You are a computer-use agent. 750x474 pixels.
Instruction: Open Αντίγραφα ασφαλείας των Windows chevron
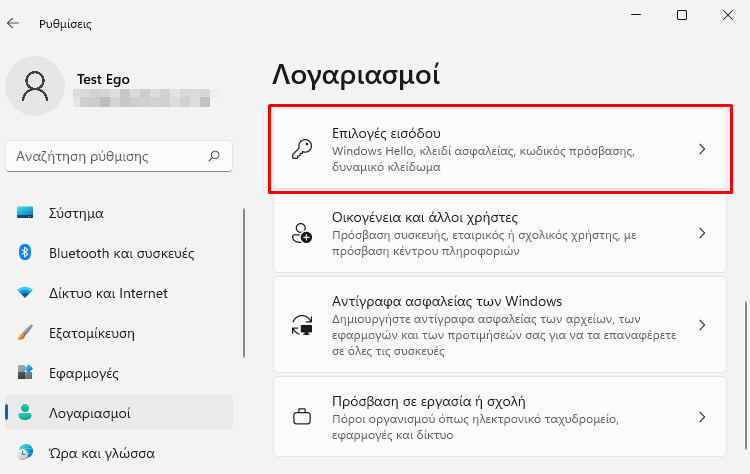(x=702, y=325)
